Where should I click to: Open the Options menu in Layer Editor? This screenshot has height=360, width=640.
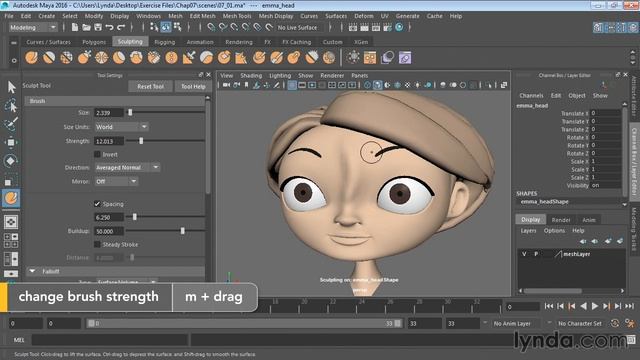click(554, 231)
